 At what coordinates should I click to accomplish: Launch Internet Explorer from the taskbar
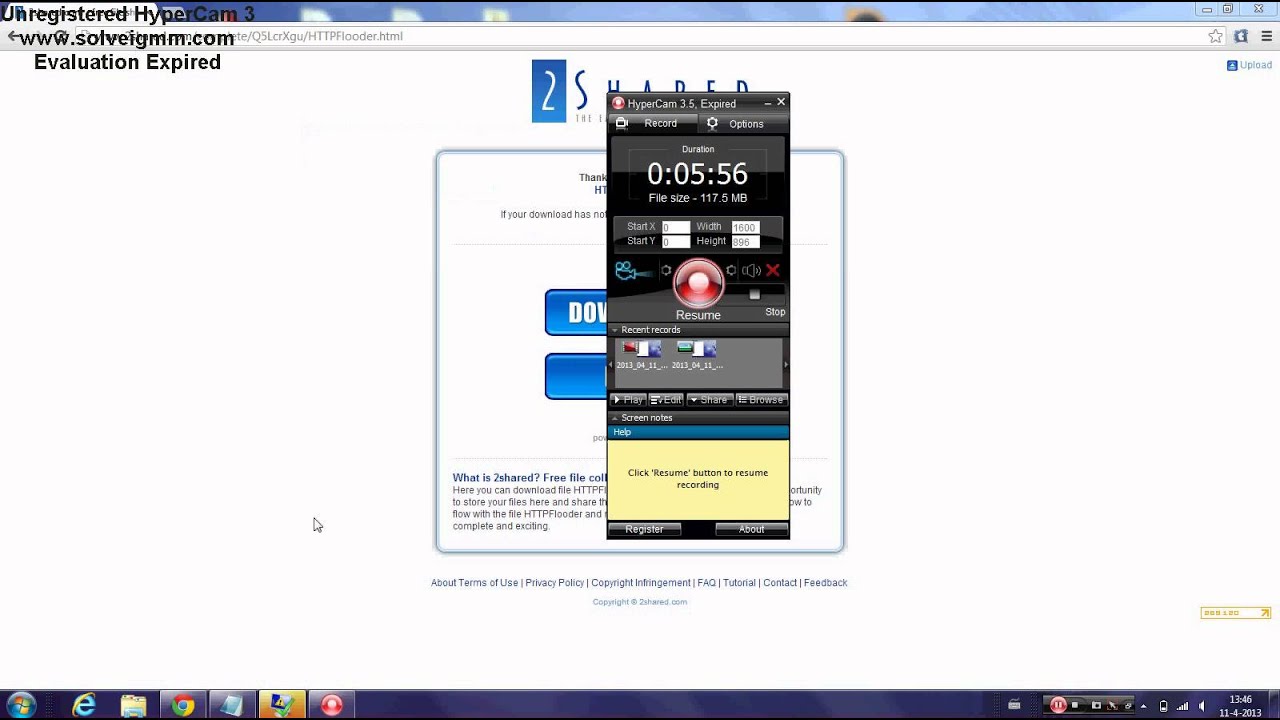click(85, 705)
